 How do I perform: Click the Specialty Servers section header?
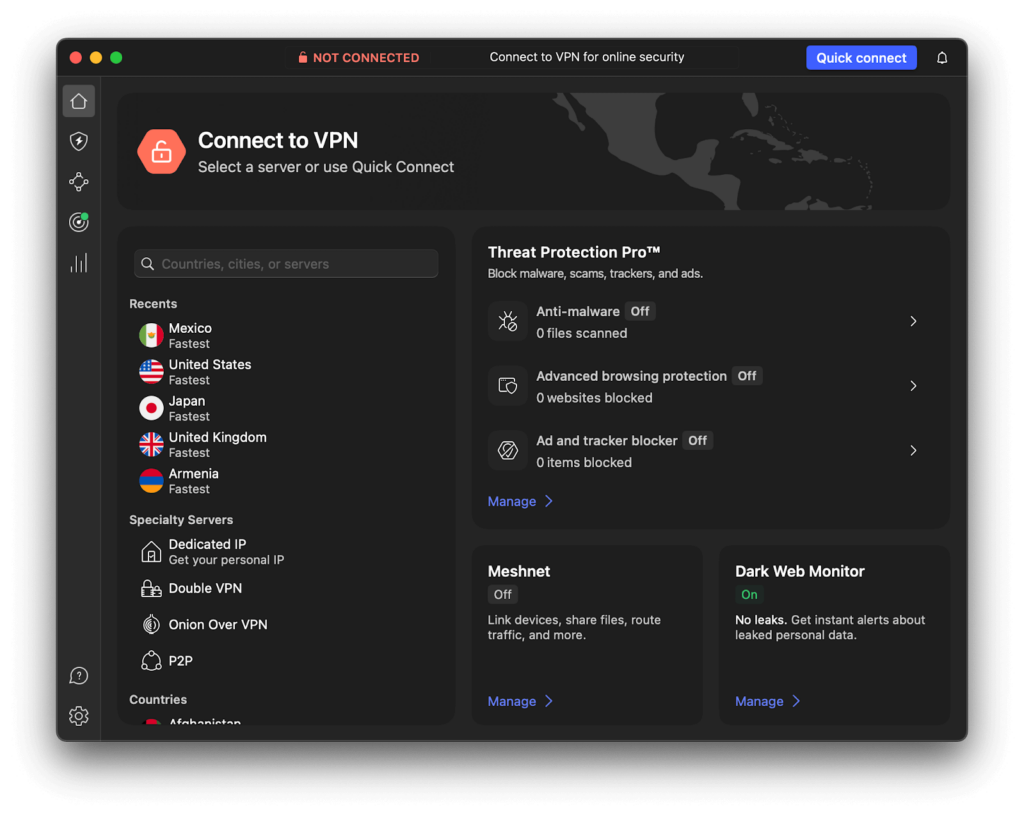click(x=181, y=520)
